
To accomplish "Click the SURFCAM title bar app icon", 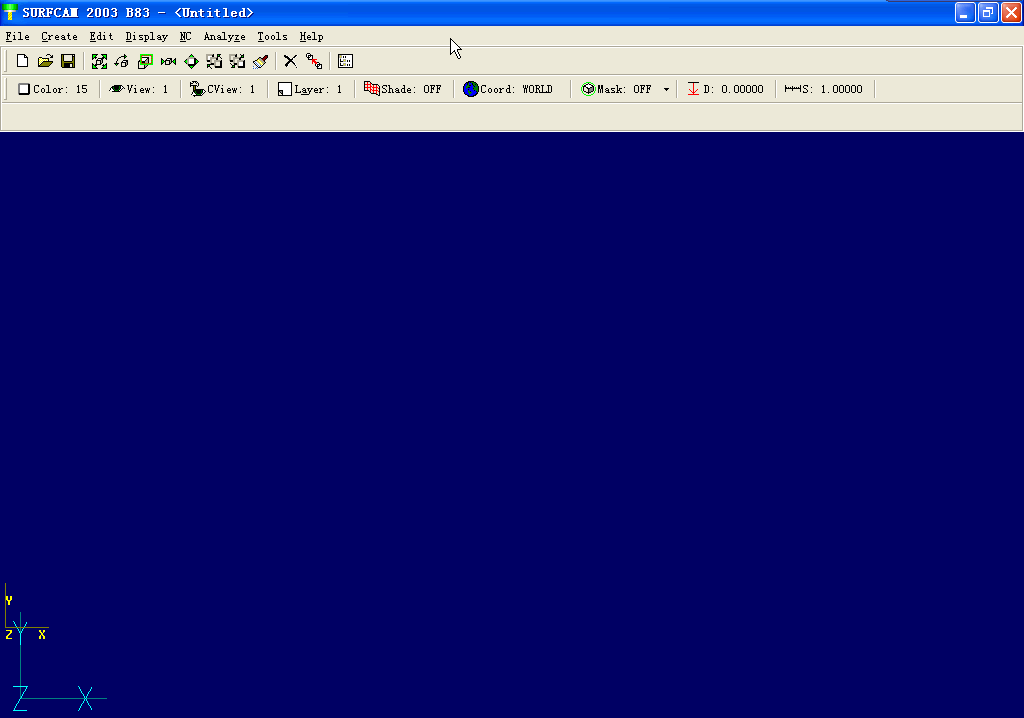I will (x=10, y=12).
